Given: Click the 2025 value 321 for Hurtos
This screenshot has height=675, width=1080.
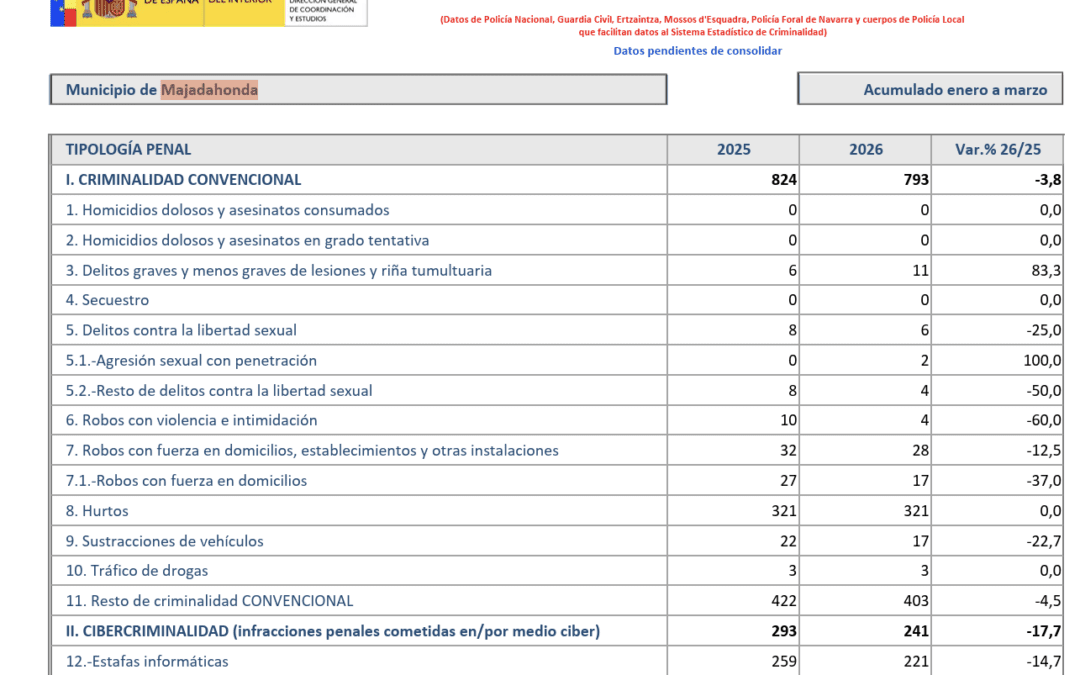Looking at the screenshot, I should click(x=785, y=511).
